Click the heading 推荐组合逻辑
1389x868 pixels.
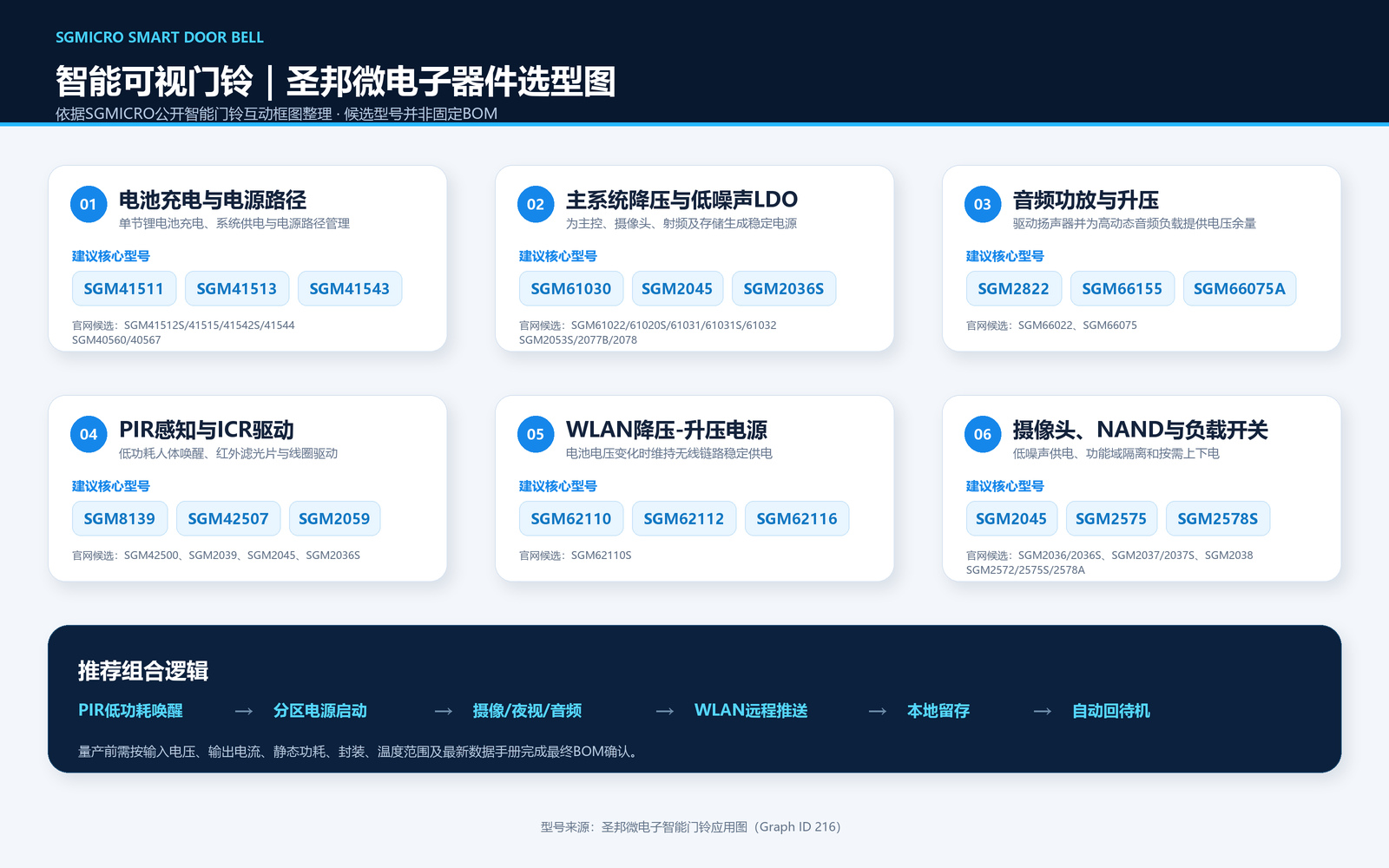click(x=143, y=671)
